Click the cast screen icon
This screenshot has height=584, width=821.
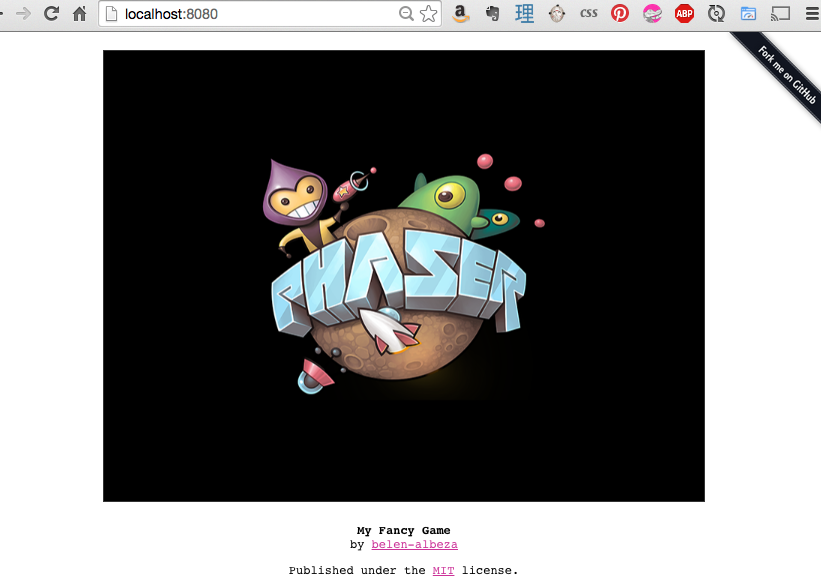(x=780, y=14)
